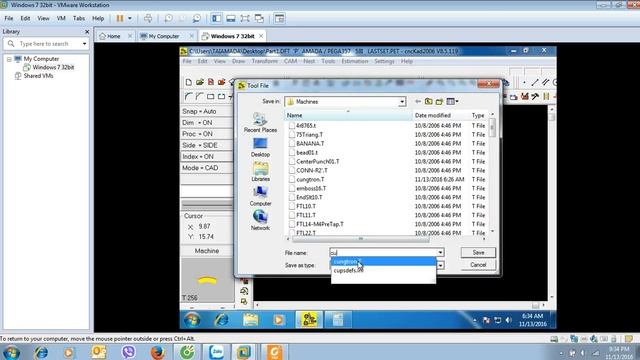Viewport: 640px width, 360px height.
Task: Click cncKad New file toolbar icon
Action: (x=189, y=82)
